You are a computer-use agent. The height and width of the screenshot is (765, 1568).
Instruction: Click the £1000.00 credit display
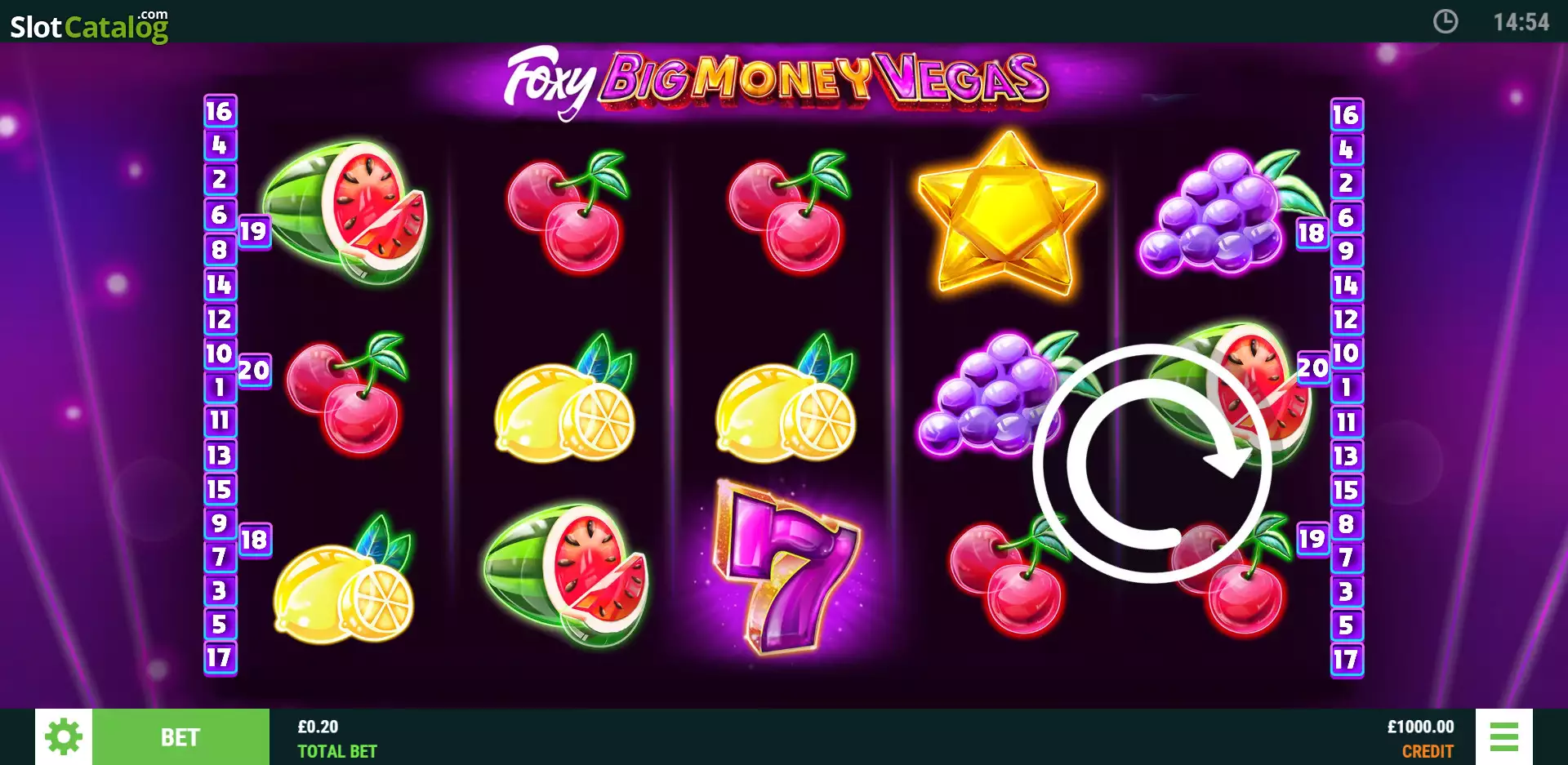pos(1420,727)
